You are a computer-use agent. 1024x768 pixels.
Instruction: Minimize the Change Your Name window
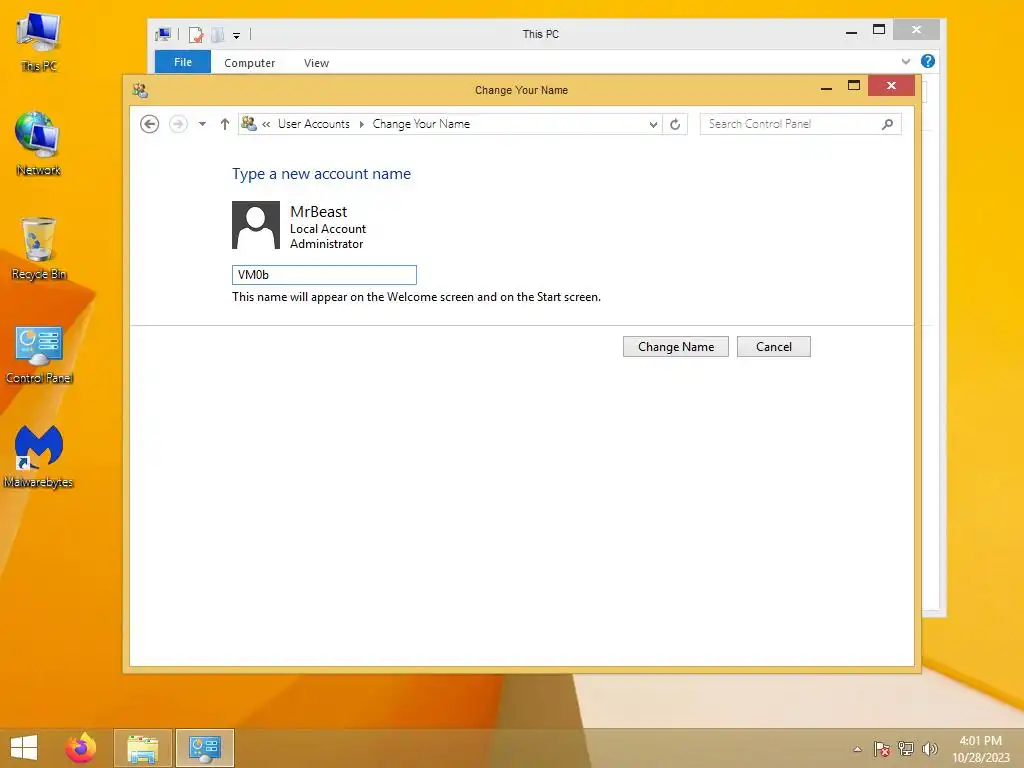(x=826, y=86)
